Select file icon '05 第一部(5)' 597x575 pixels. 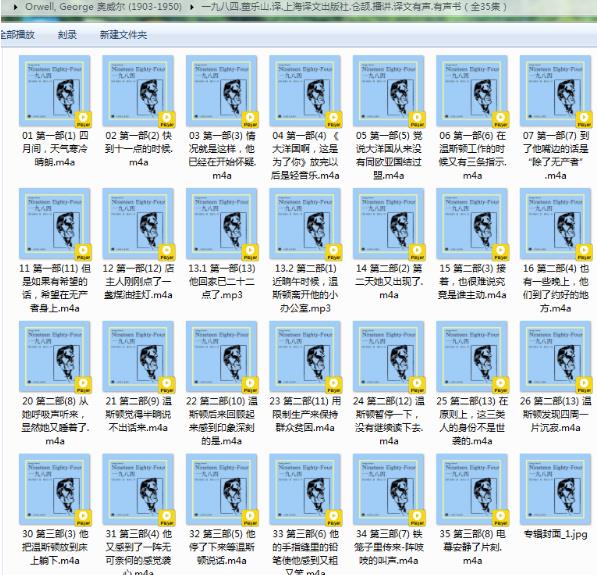point(389,91)
